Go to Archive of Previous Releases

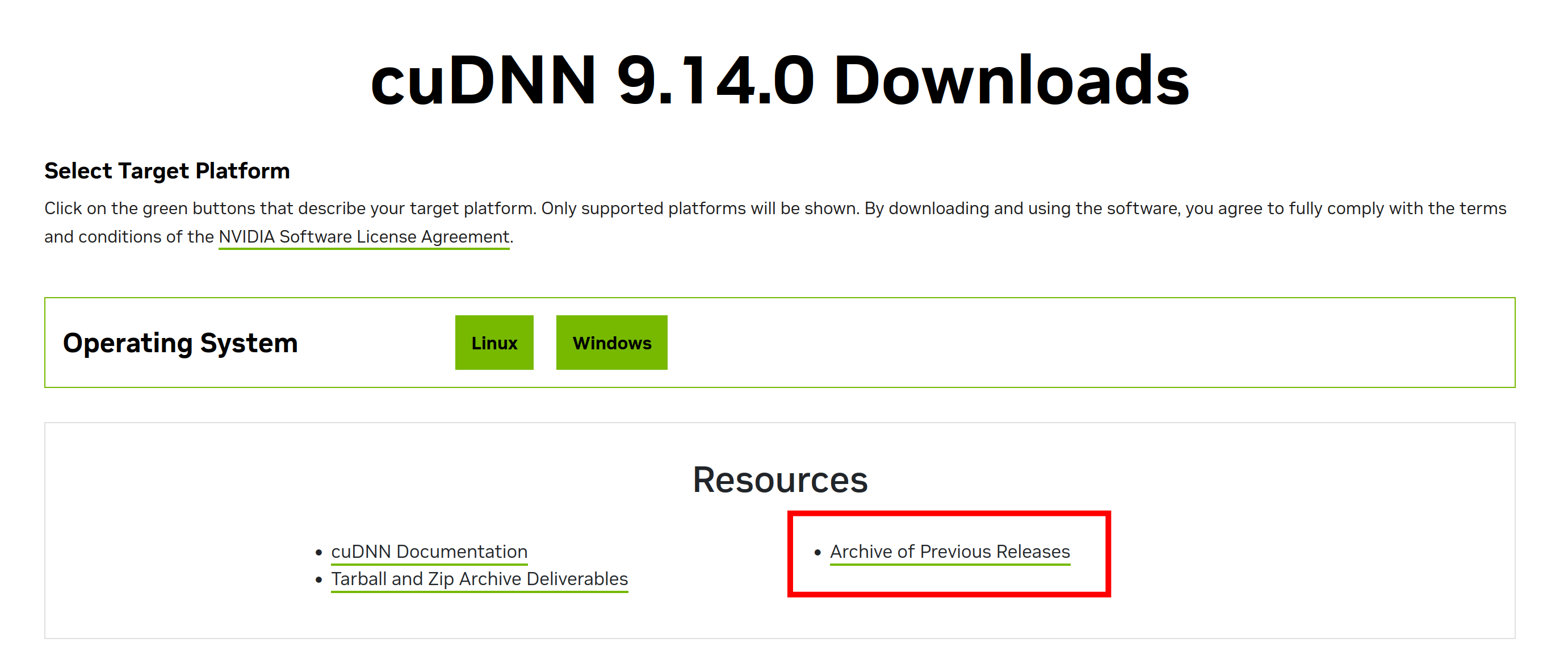click(x=949, y=551)
